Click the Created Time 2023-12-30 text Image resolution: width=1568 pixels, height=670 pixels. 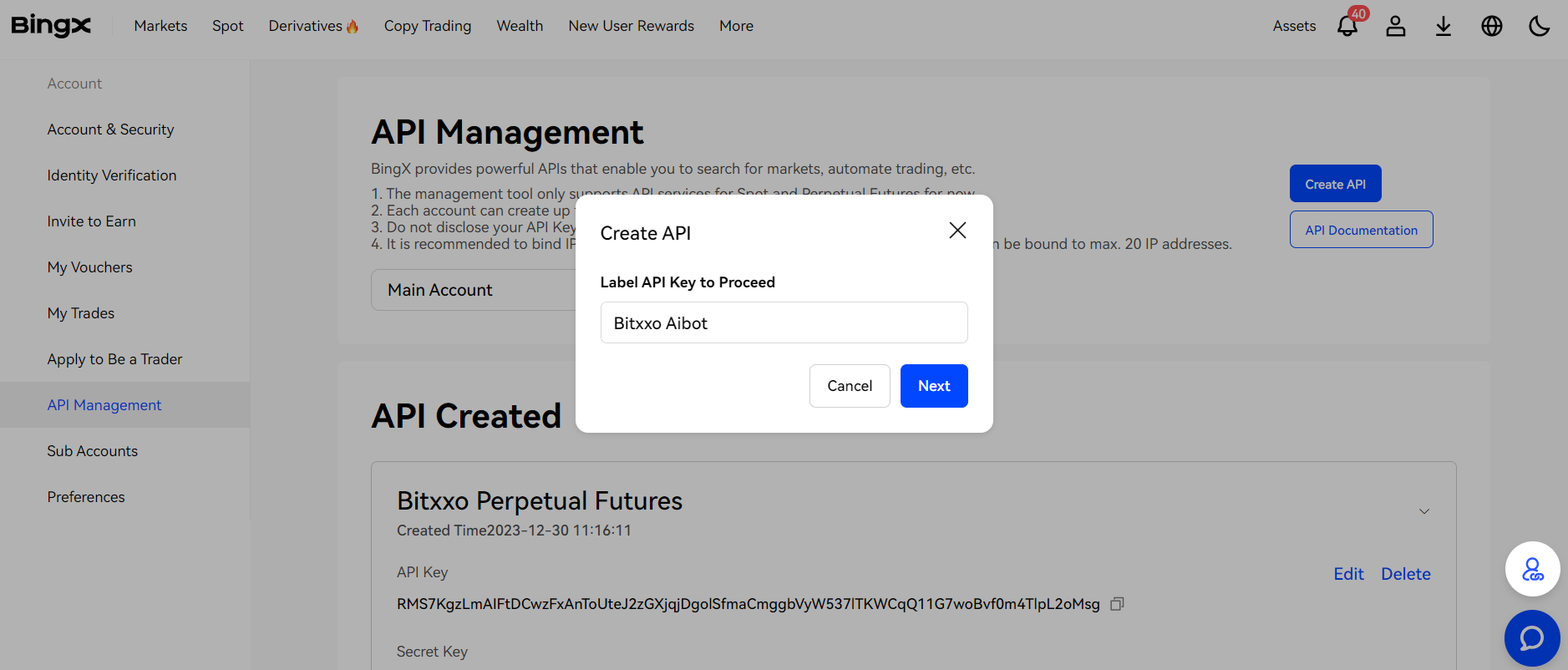point(514,530)
